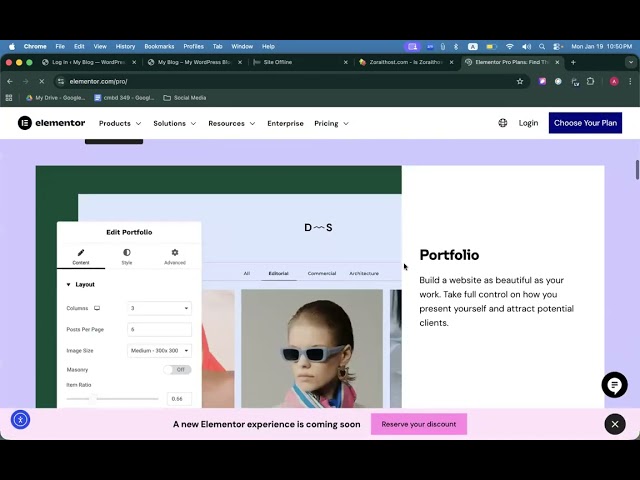640x480 pixels.
Task: Open the cmbd 349 Google Docs bookmark
Action: point(124,98)
